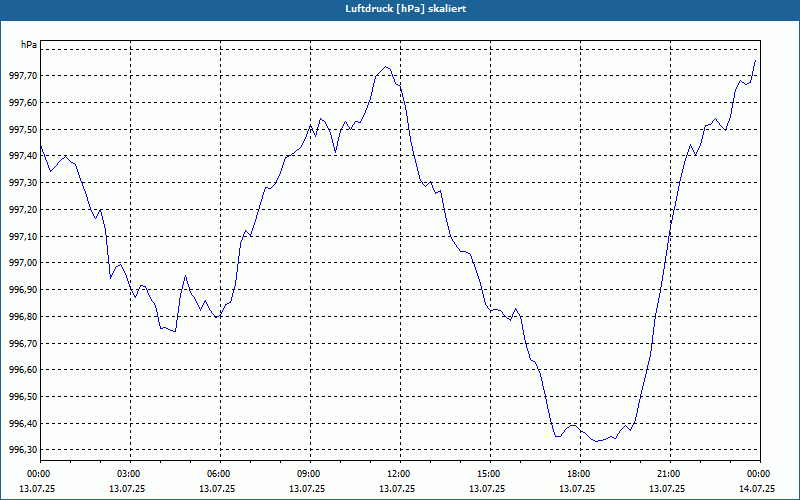Select the 997,20 y-axis value

tap(23, 210)
